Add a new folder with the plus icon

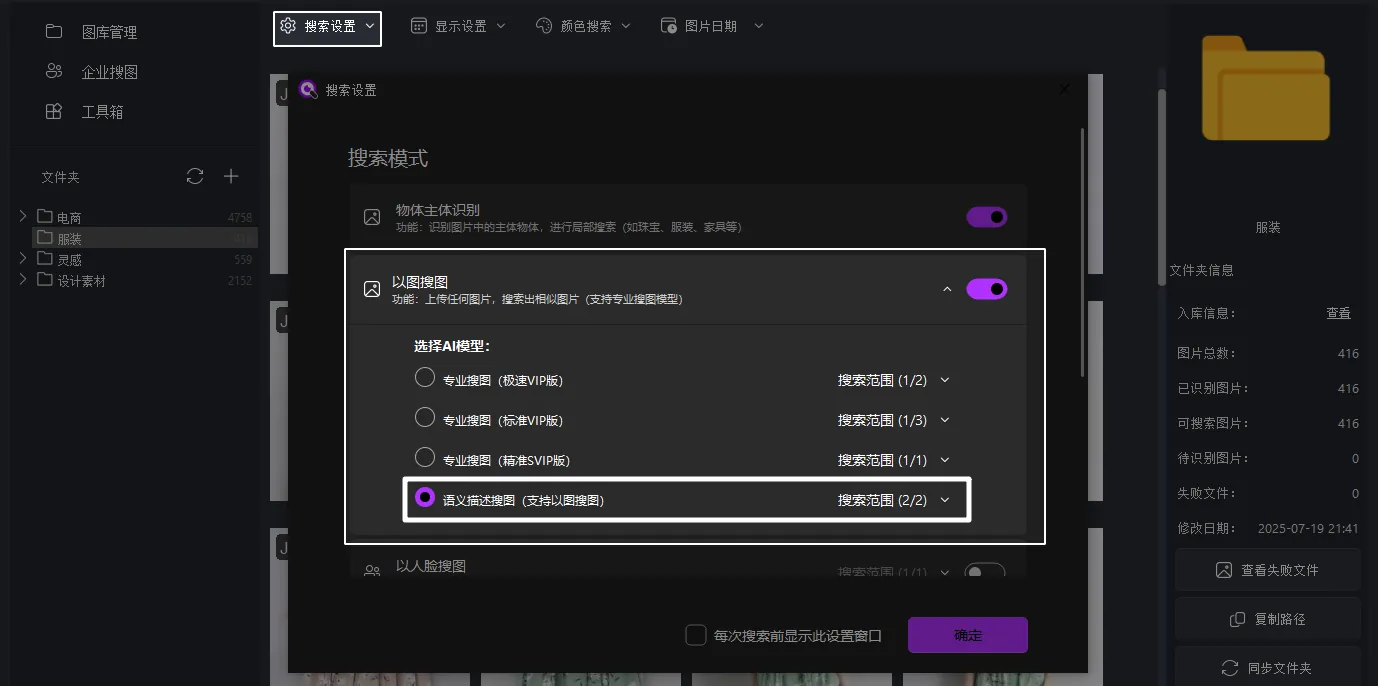click(x=231, y=176)
